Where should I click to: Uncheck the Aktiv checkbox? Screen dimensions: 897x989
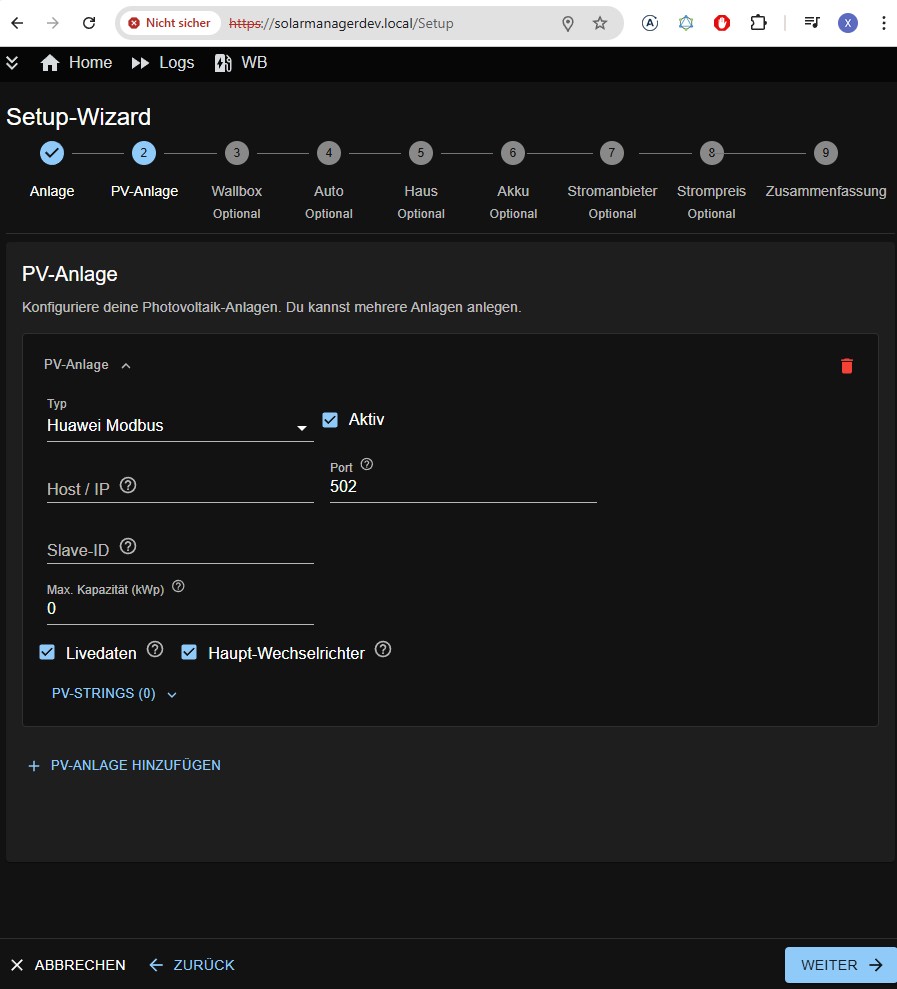(330, 420)
